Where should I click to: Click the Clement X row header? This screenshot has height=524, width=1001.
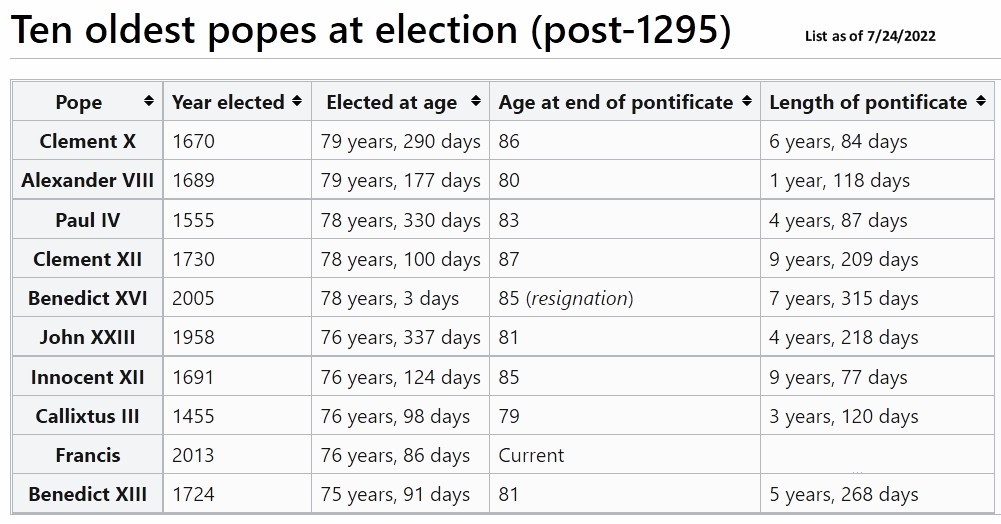[x=87, y=142]
